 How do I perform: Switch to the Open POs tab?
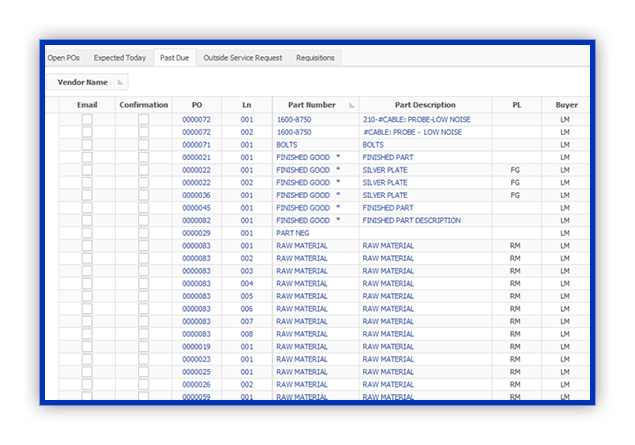point(64,58)
